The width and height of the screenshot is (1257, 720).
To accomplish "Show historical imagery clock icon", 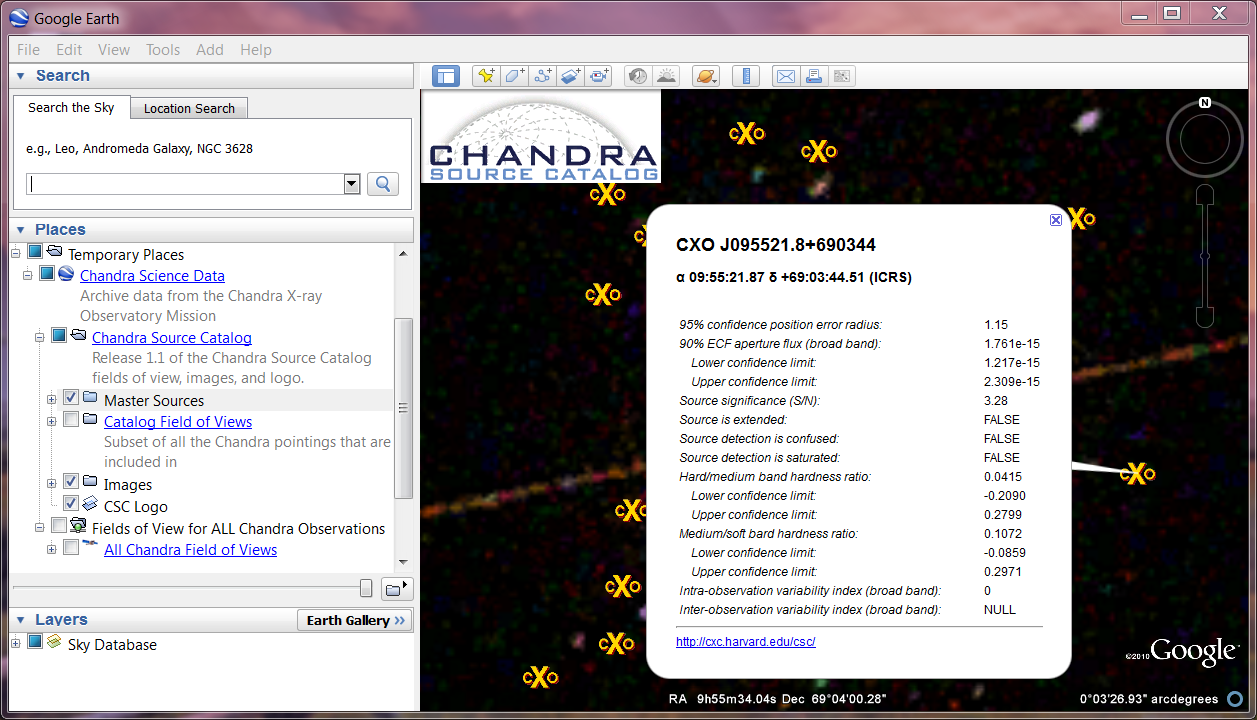I will tap(637, 76).
